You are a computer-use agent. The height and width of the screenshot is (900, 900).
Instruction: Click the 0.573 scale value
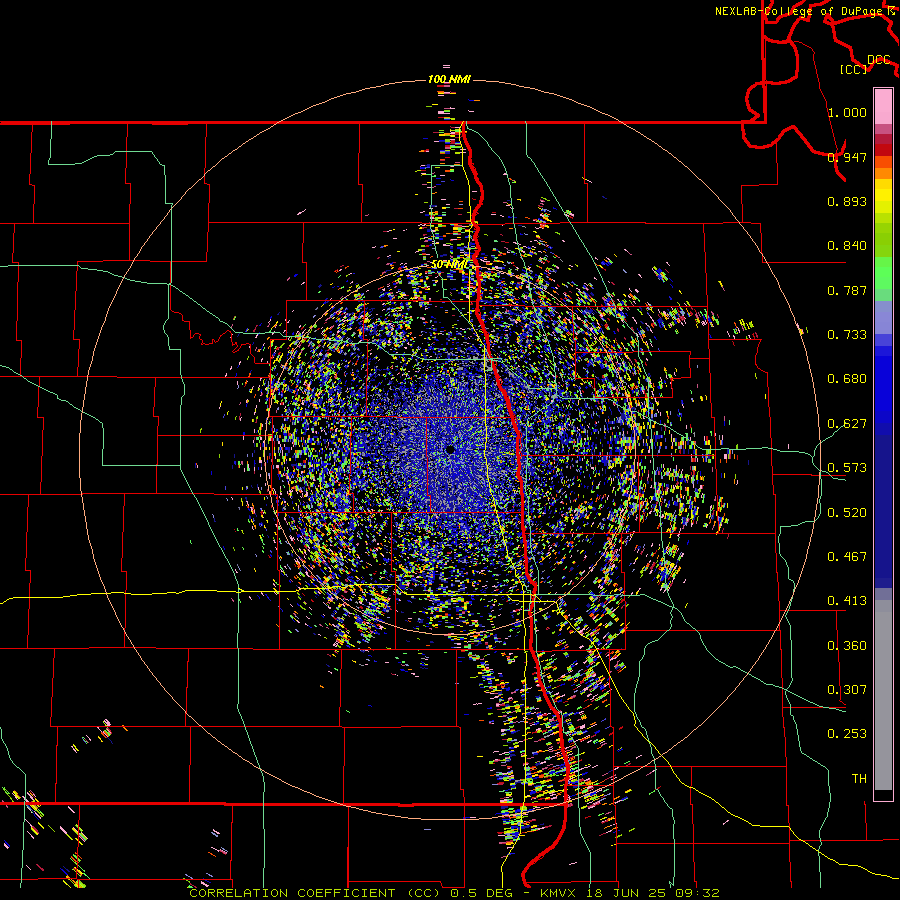point(847,468)
